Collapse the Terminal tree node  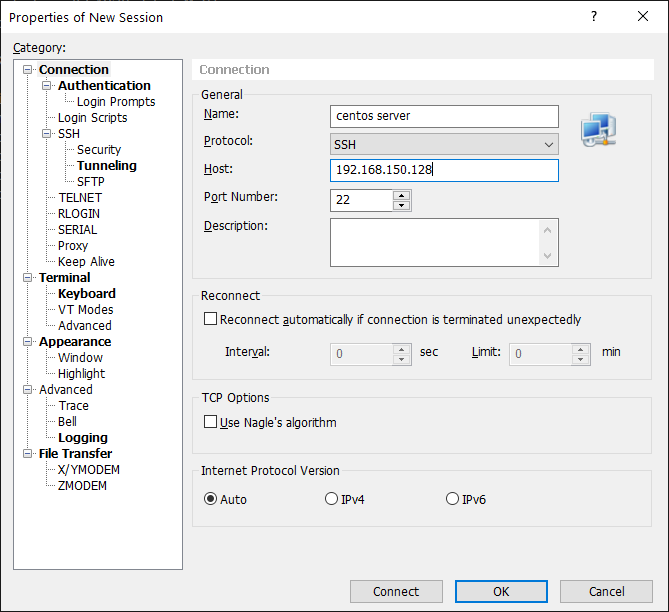point(27,277)
